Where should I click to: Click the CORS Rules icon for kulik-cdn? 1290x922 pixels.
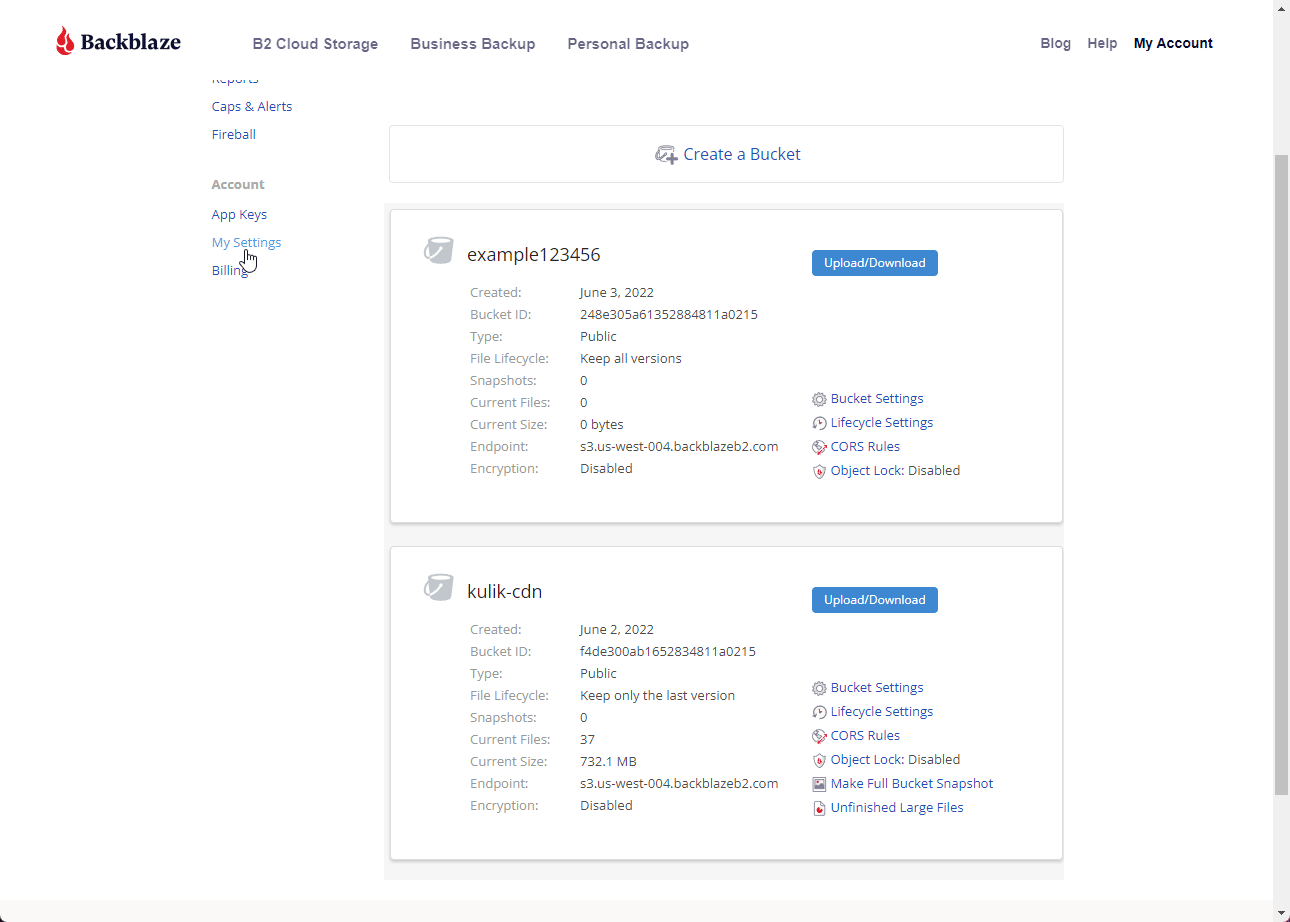[x=819, y=736]
